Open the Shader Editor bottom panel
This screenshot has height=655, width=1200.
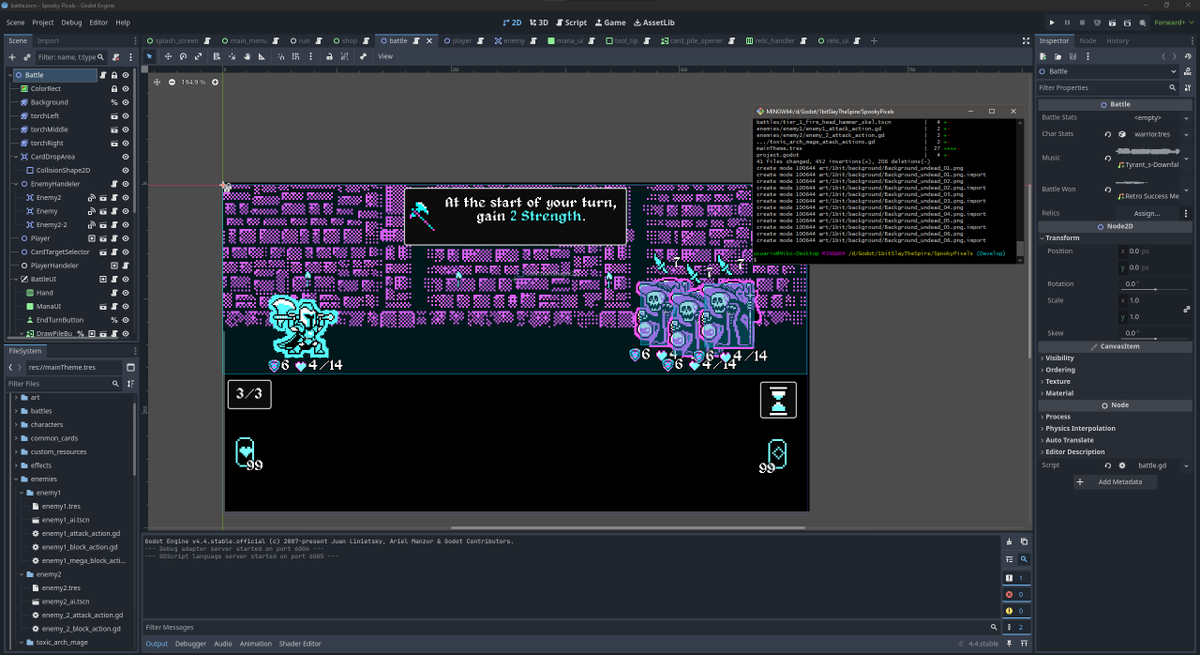[300, 644]
